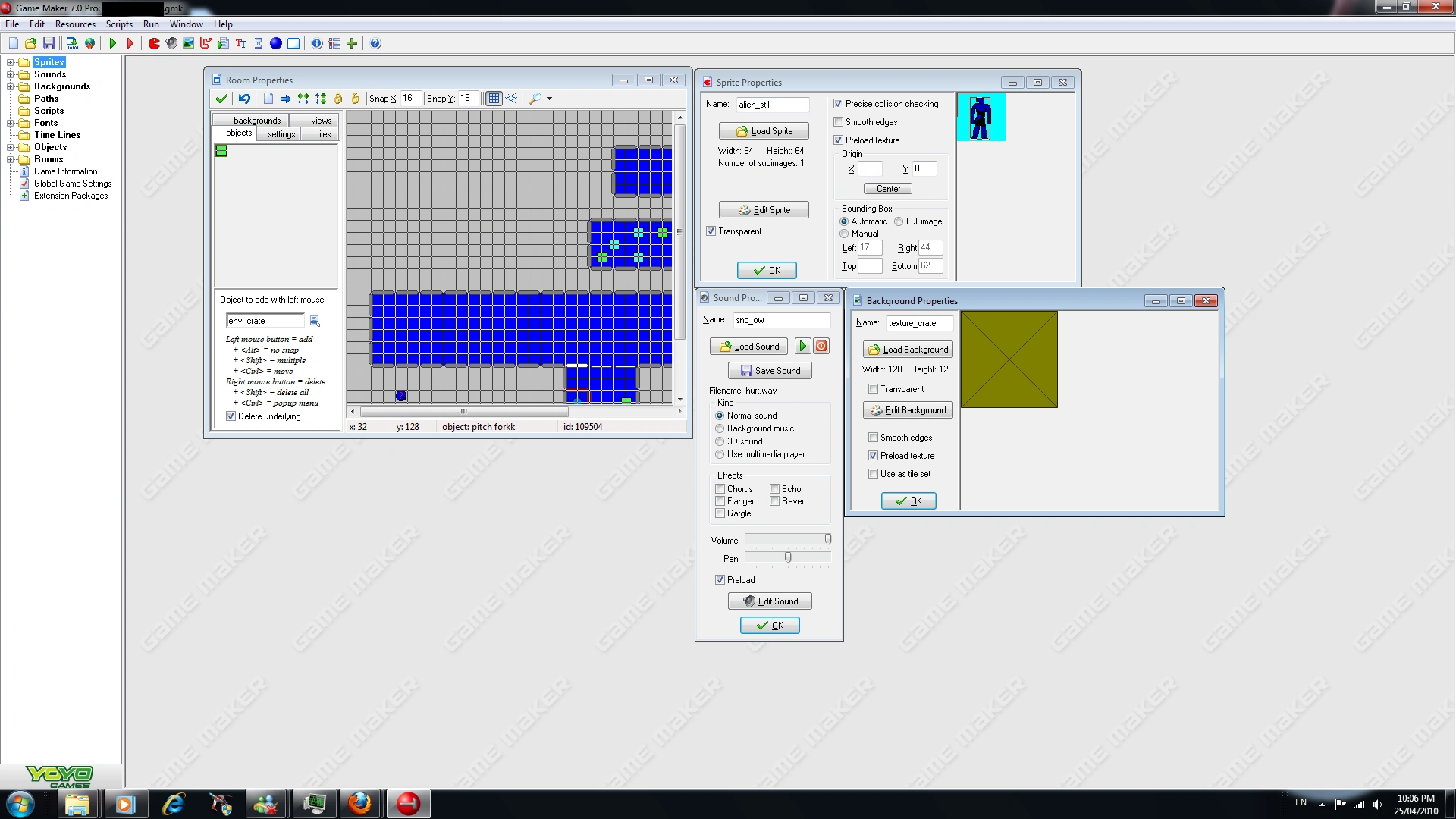
Task: Open the zoom dropdown arrow in room toolbar
Action: pos(550,99)
